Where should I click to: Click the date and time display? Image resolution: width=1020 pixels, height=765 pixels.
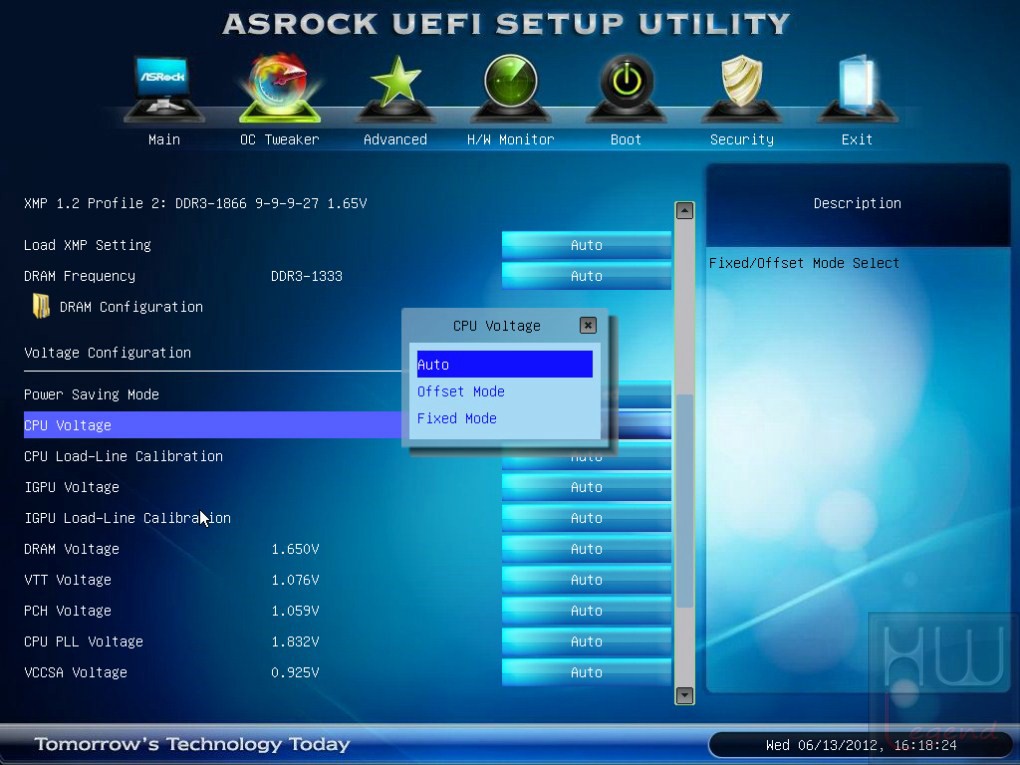click(861, 745)
